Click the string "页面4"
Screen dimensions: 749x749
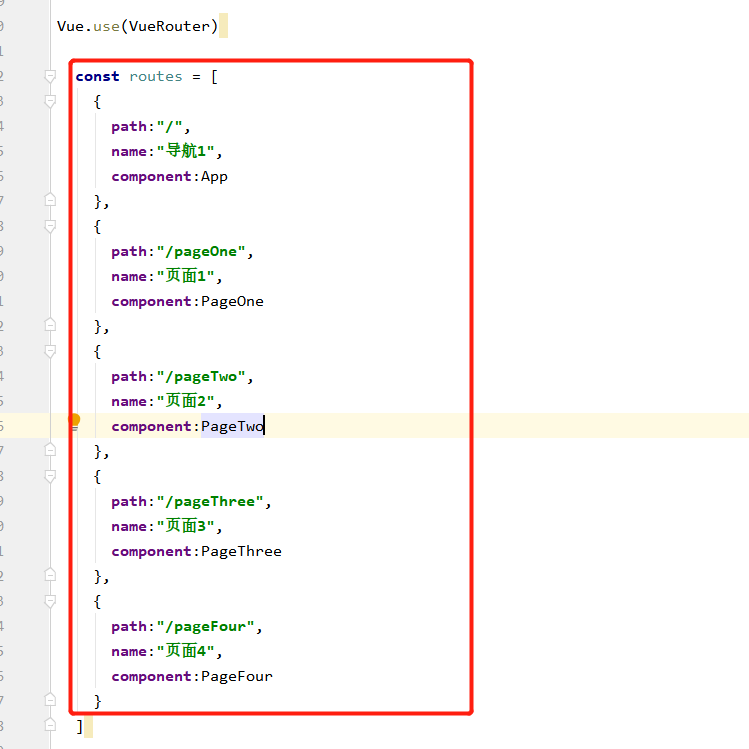(185, 652)
